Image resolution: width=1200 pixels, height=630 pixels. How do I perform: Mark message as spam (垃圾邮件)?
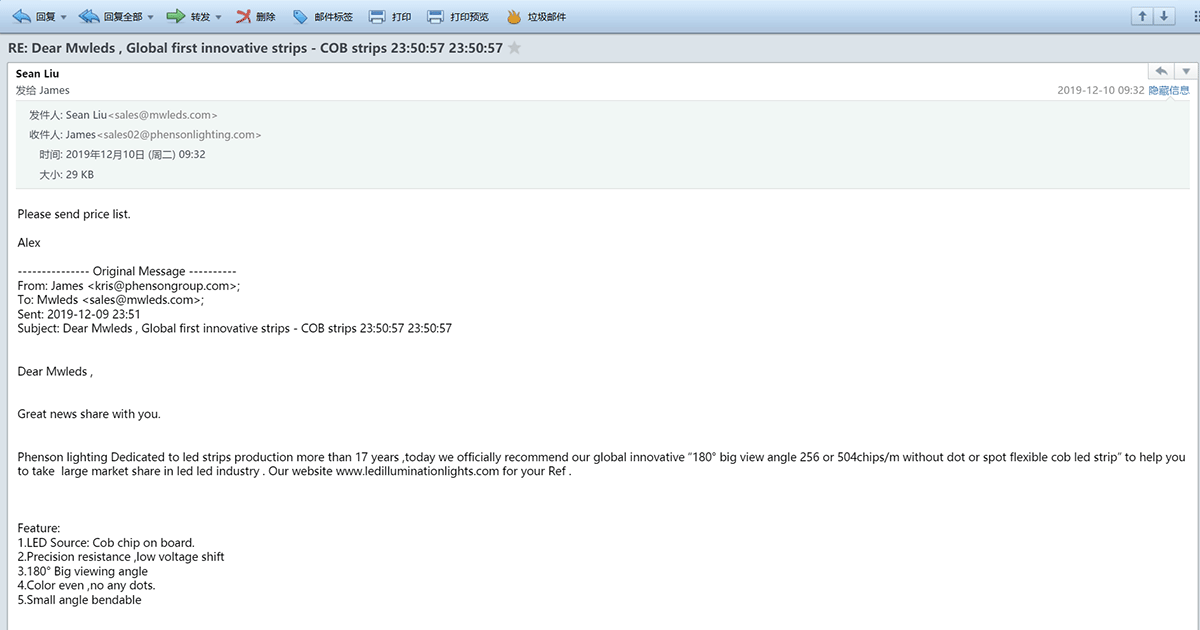coord(536,17)
